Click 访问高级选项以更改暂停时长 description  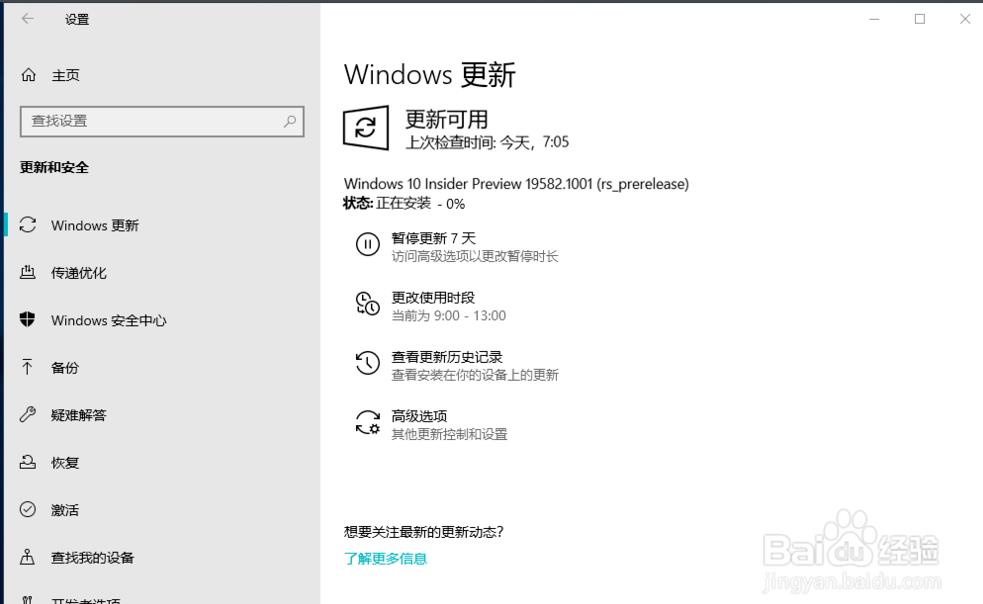pos(475,256)
